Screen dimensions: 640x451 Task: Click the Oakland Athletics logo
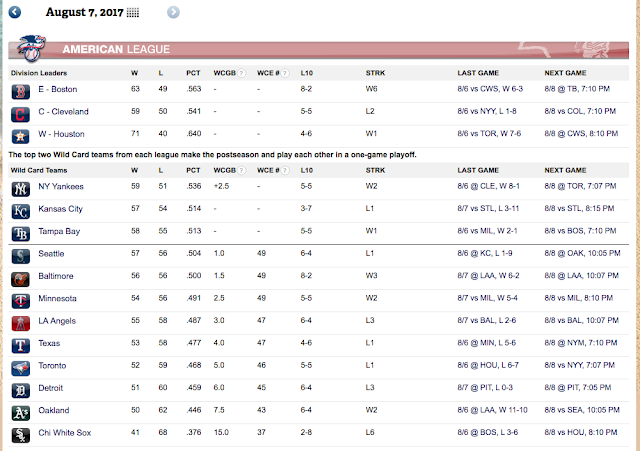pos(20,413)
